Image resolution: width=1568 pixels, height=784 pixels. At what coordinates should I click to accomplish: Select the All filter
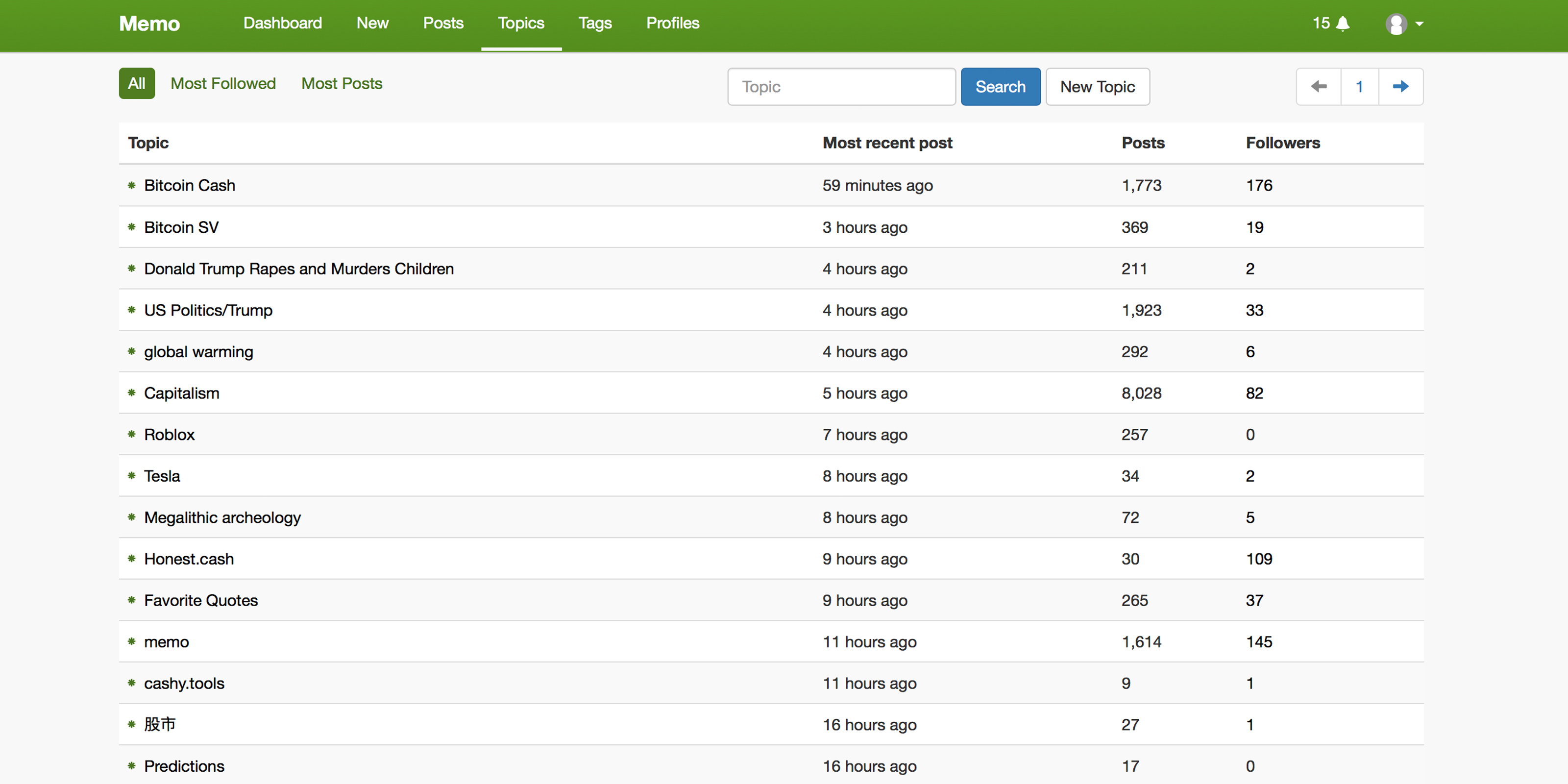click(136, 83)
